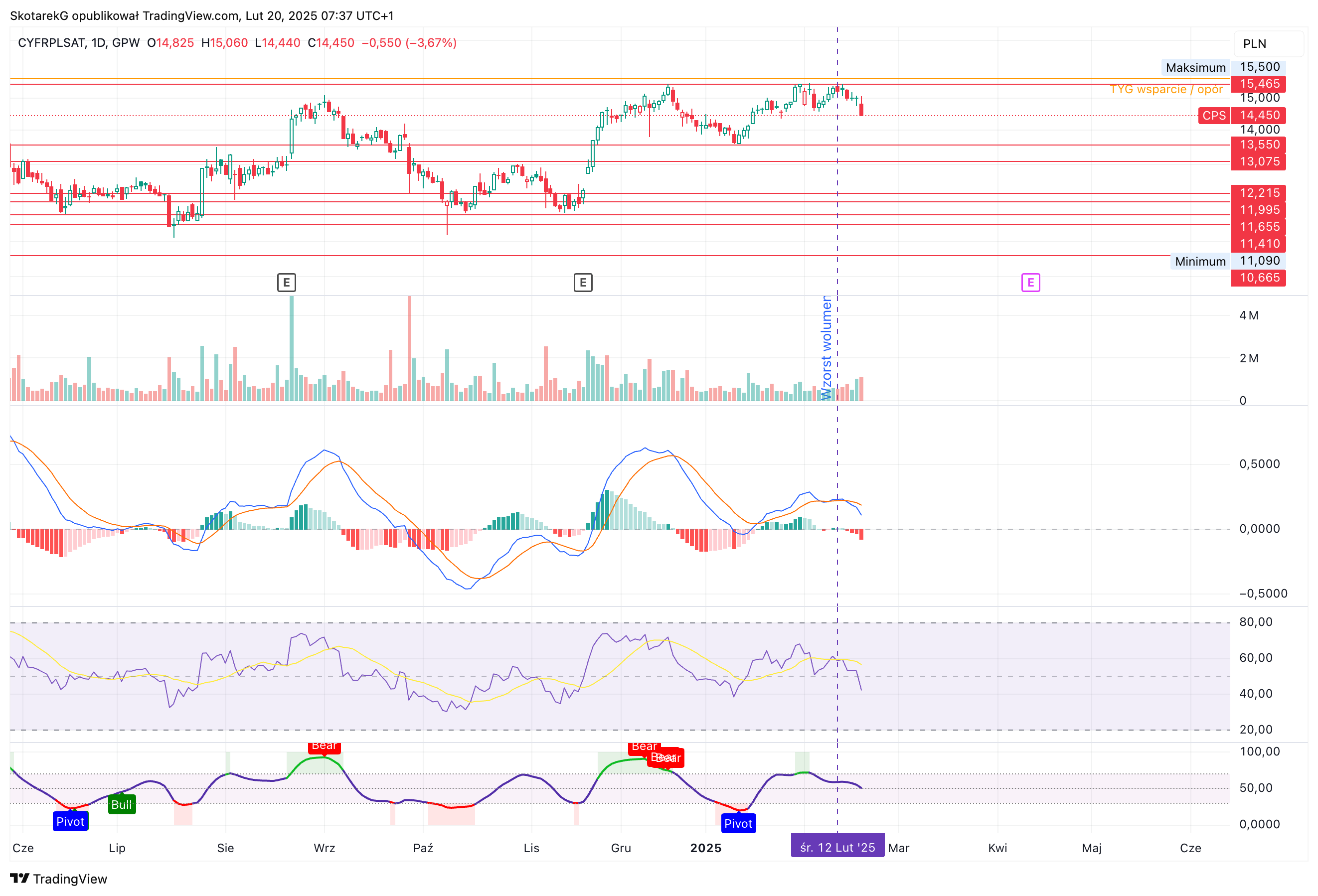Viewport: 1318px width, 896px height.
Task: Click the 2025 year label on time axis
Action: click(705, 848)
